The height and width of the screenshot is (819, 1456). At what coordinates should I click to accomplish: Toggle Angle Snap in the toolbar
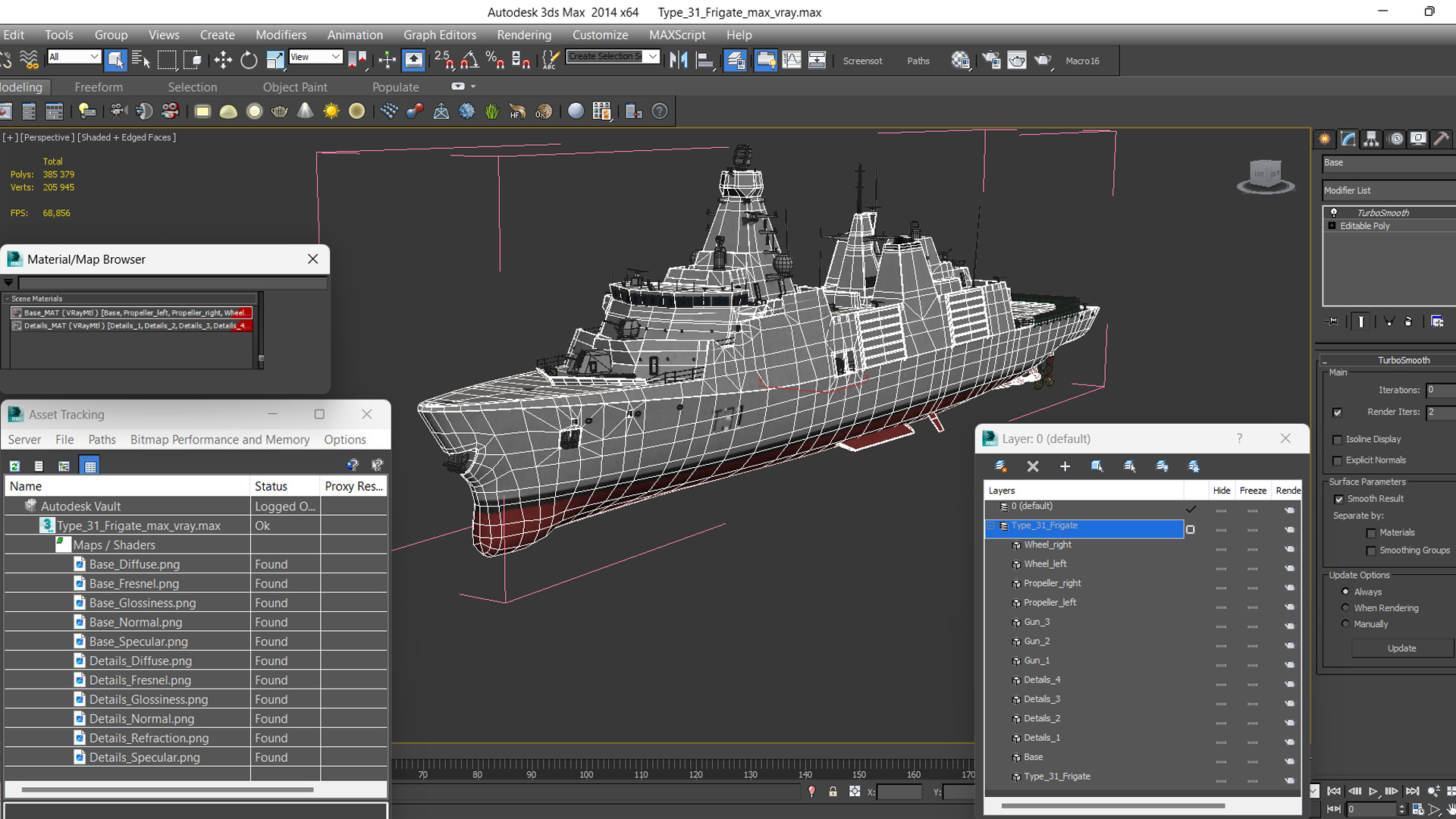click(x=469, y=61)
